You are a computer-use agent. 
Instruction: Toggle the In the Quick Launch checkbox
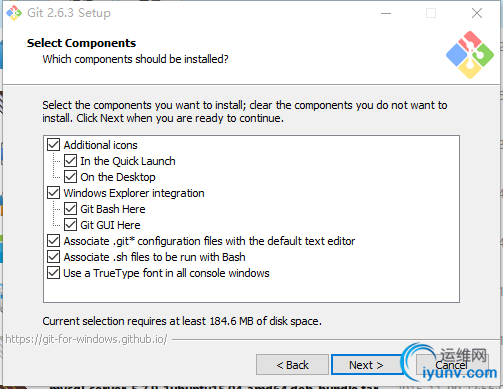coord(70,161)
